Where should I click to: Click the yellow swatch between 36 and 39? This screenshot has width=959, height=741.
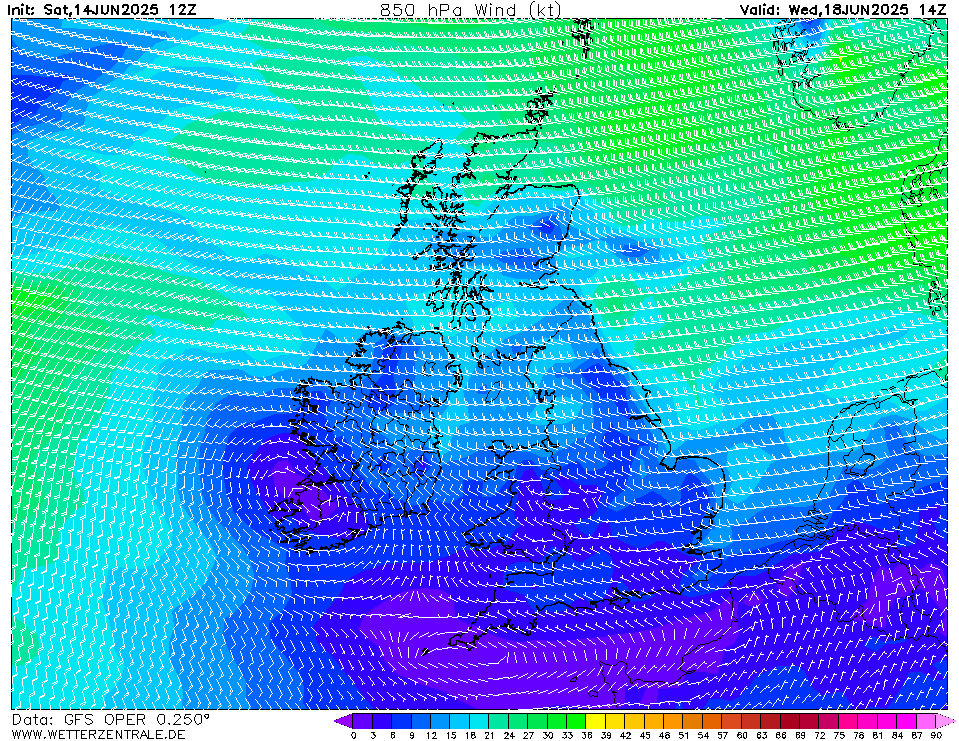[596, 721]
